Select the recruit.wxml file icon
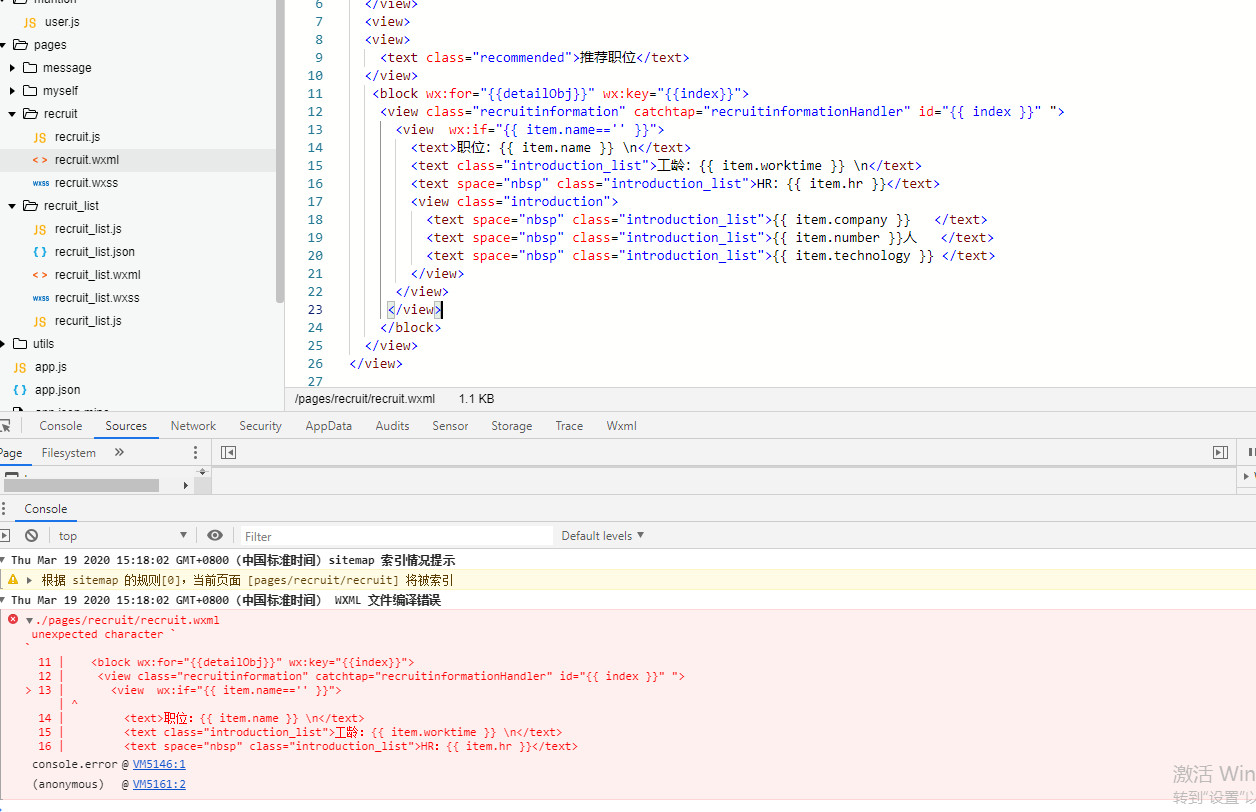The width and height of the screenshot is (1256, 812). click(x=40, y=160)
